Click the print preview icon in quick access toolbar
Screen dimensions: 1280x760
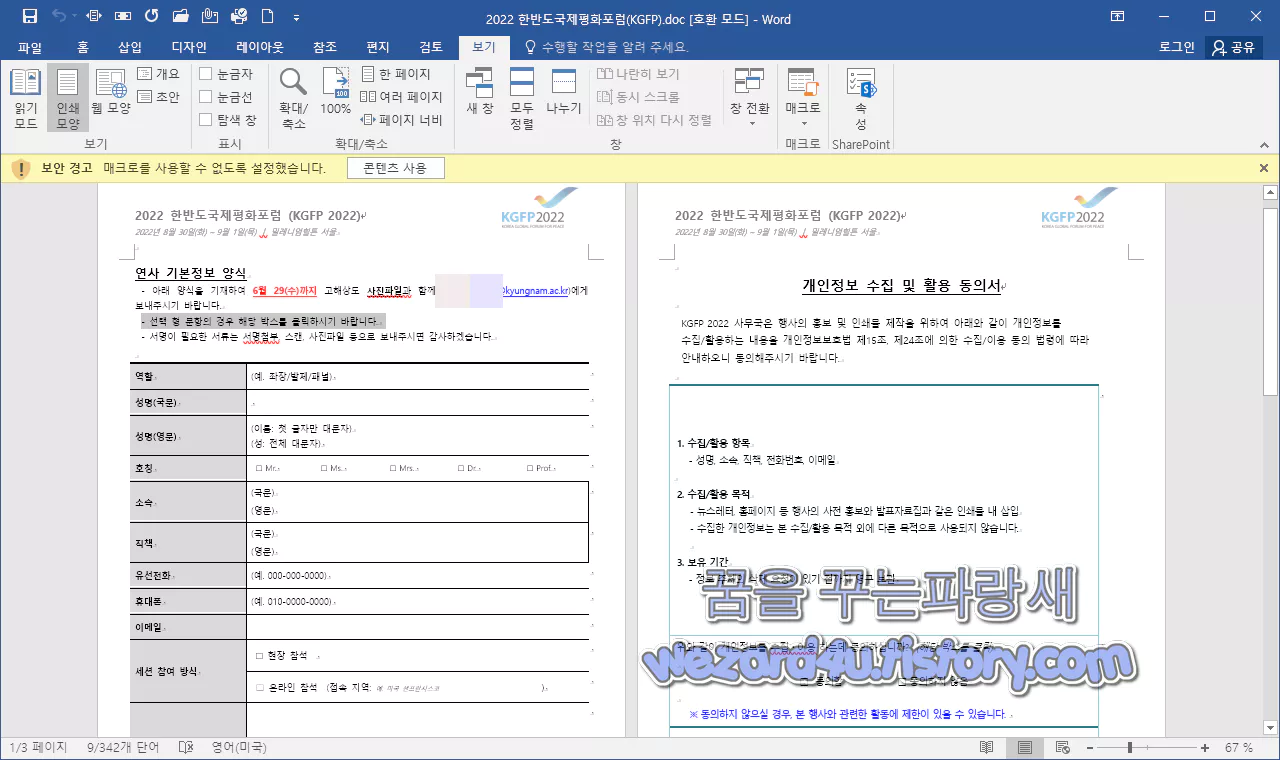tap(239, 16)
